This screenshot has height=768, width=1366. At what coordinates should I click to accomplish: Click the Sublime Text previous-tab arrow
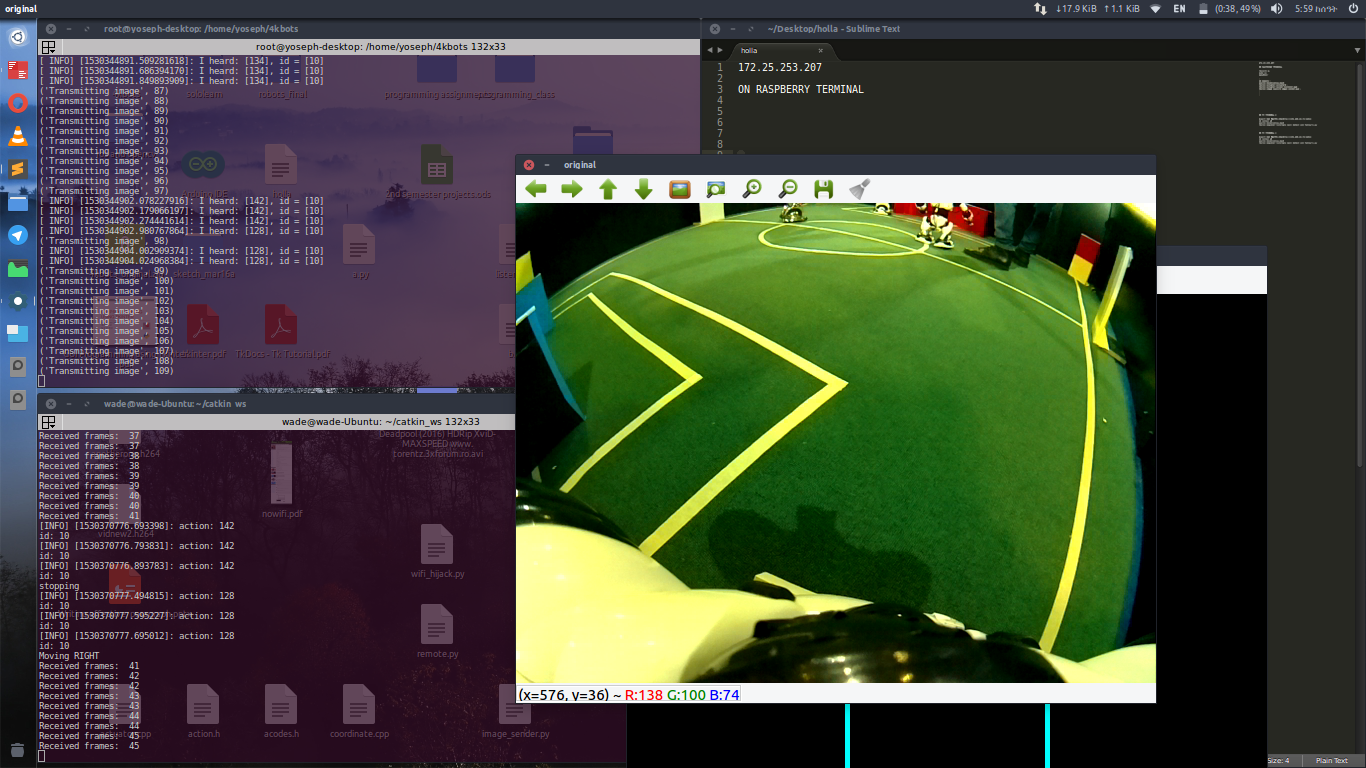pos(710,50)
